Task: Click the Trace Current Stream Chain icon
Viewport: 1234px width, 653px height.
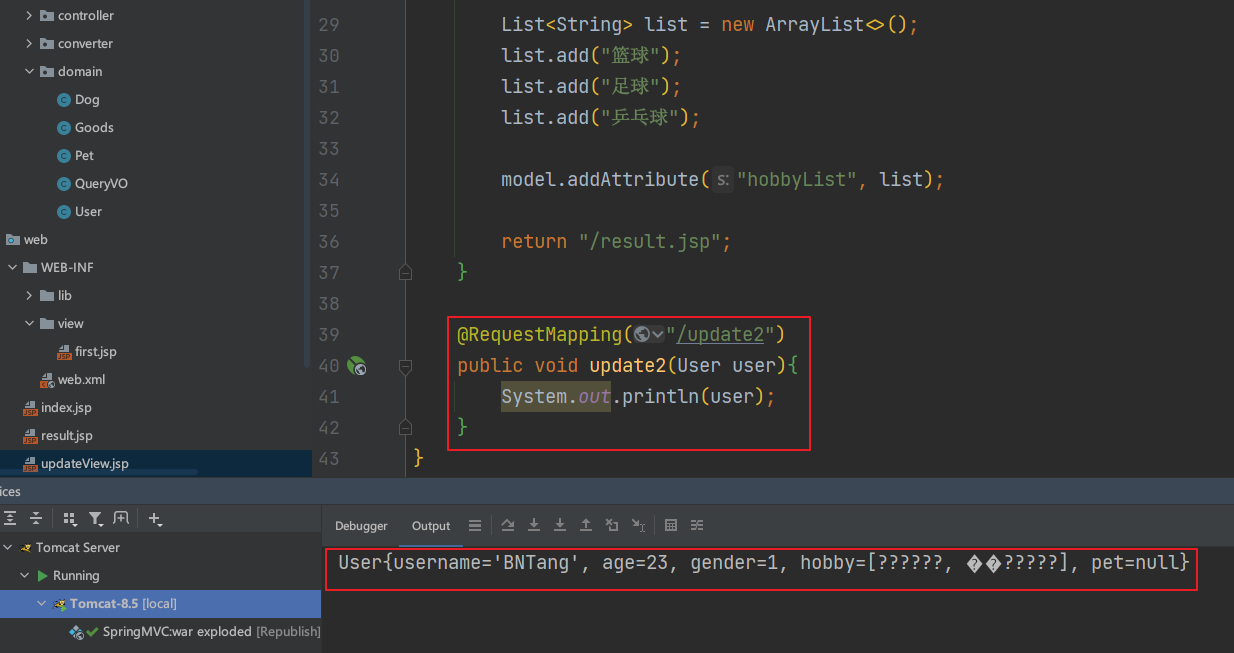Action: coord(697,525)
